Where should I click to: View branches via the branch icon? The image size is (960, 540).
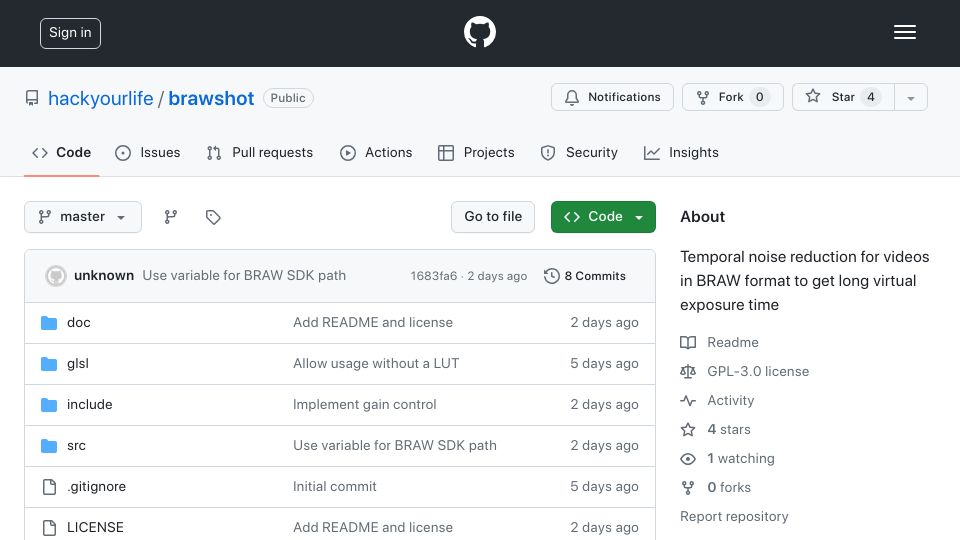coord(171,217)
